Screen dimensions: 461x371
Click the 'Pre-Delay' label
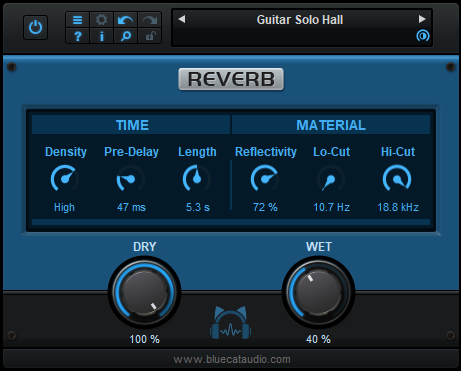coord(131,152)
